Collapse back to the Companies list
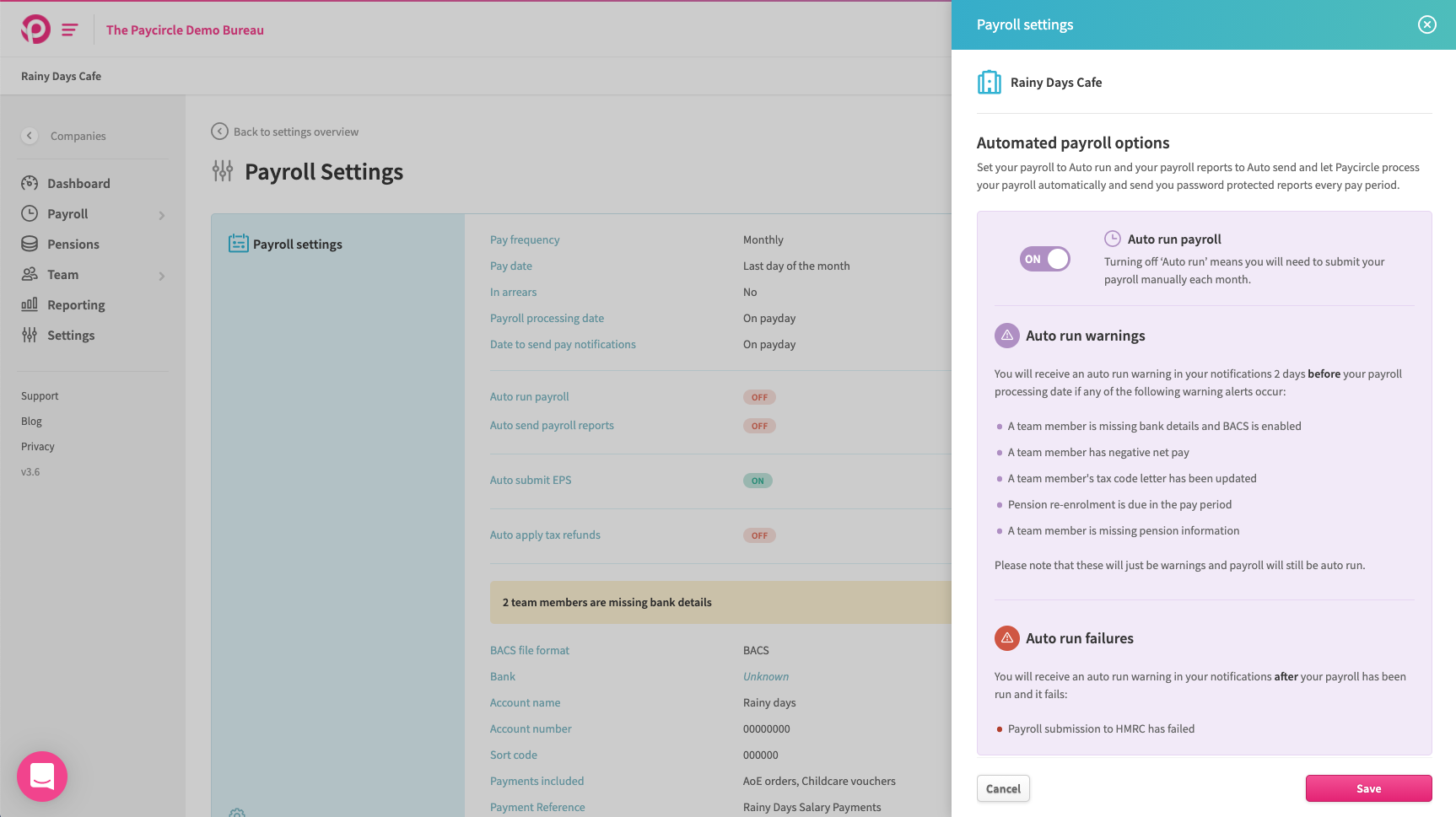This screenshot has height=817, width=1456. click(x=30, y=136)
